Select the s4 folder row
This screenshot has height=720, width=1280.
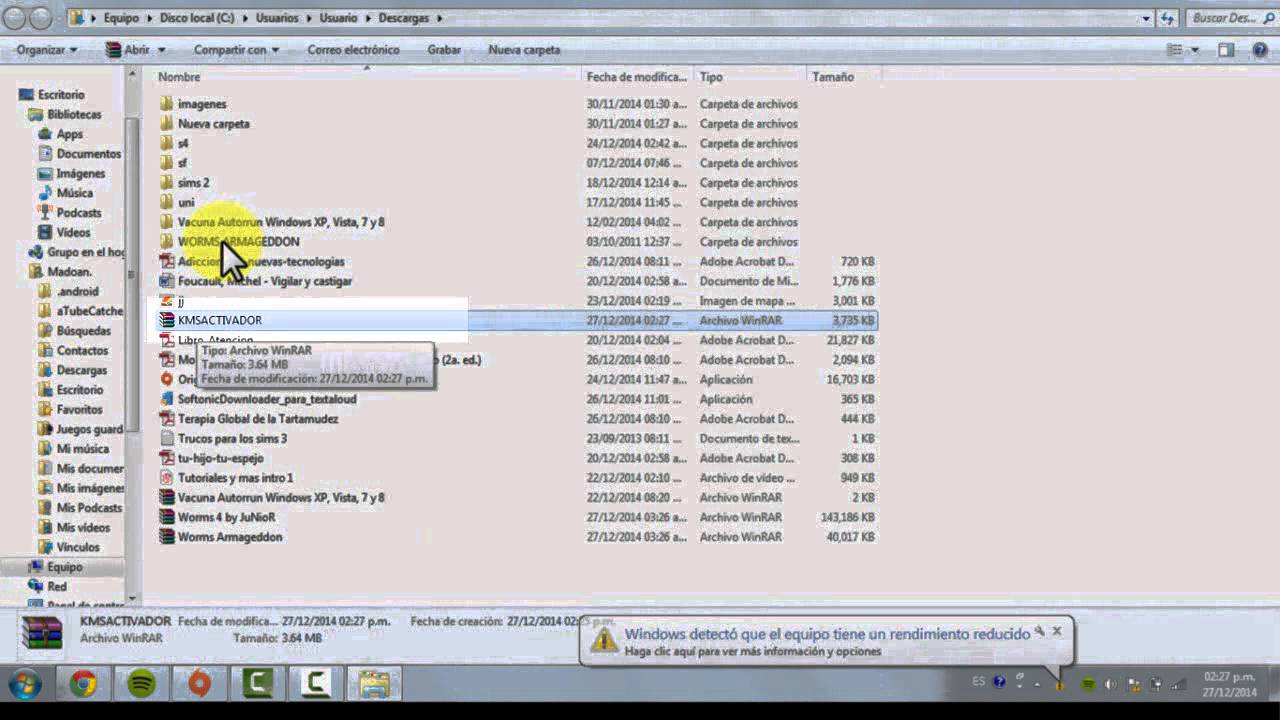(517, 143)
